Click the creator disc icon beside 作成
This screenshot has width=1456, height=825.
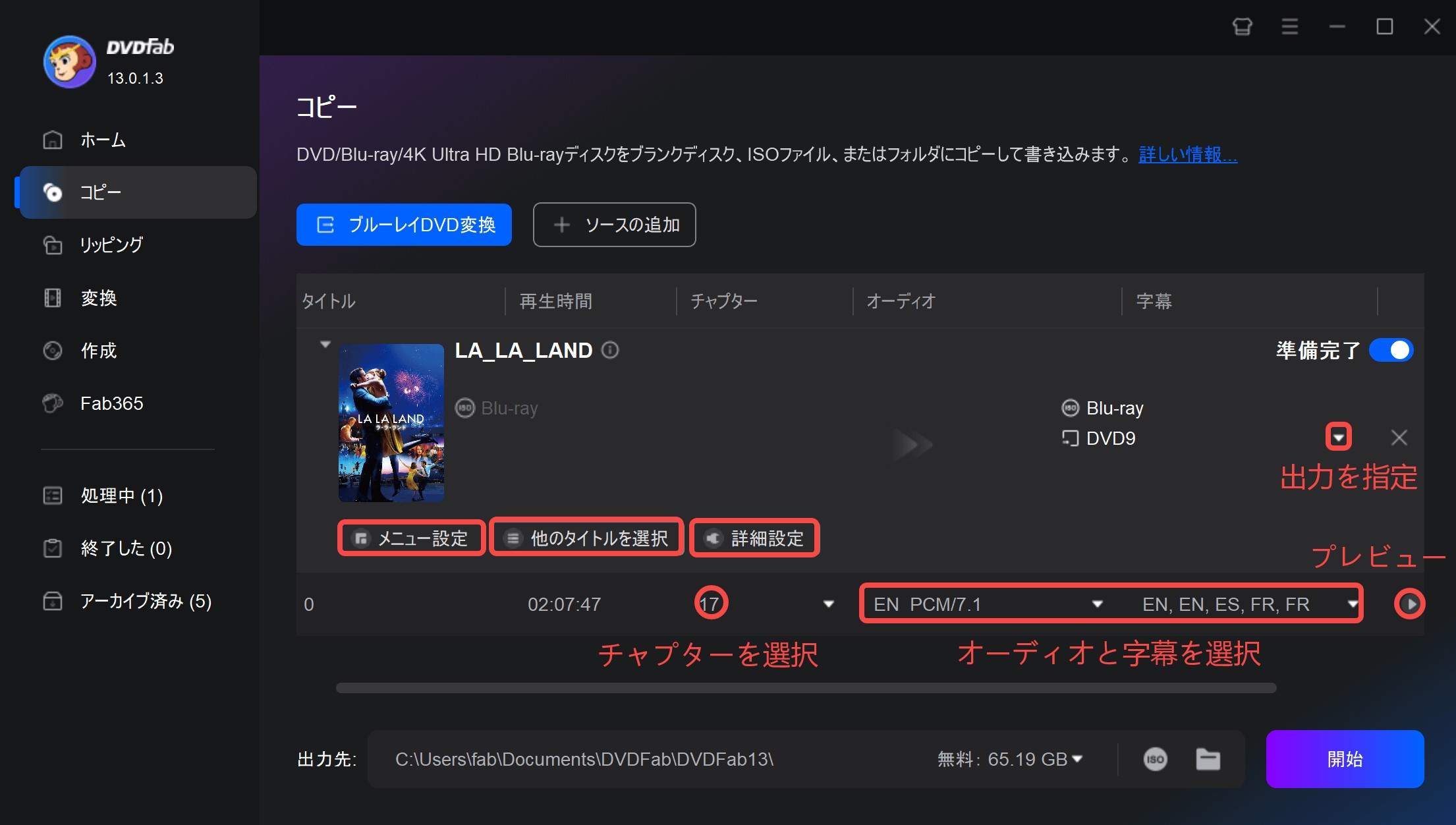[53, 351]
